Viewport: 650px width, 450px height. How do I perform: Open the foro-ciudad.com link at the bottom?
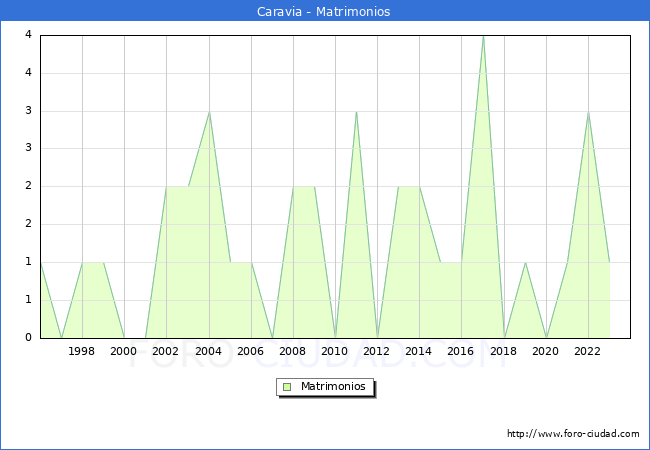pos(573,434)
